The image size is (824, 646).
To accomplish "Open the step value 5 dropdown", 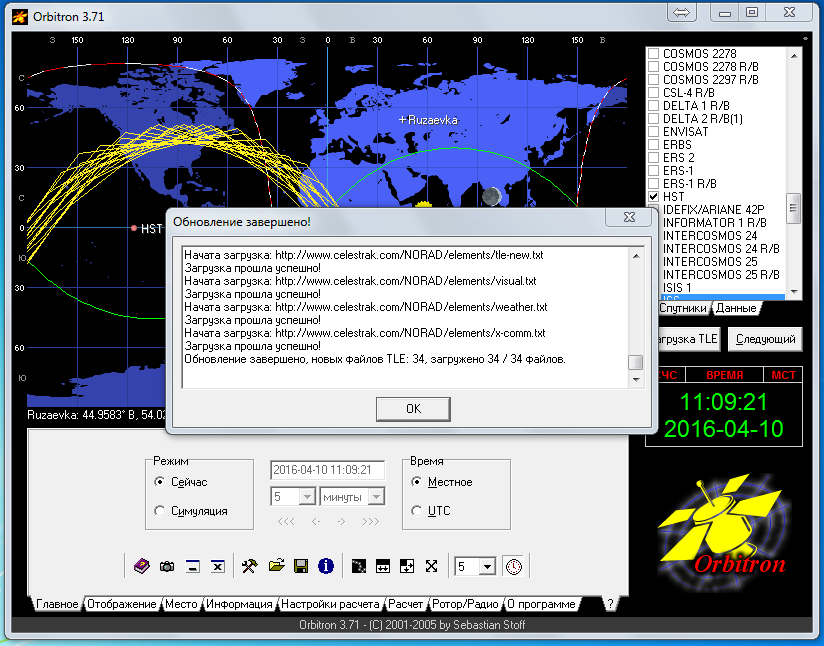I will pyautogui.click(x=307, y=496).
